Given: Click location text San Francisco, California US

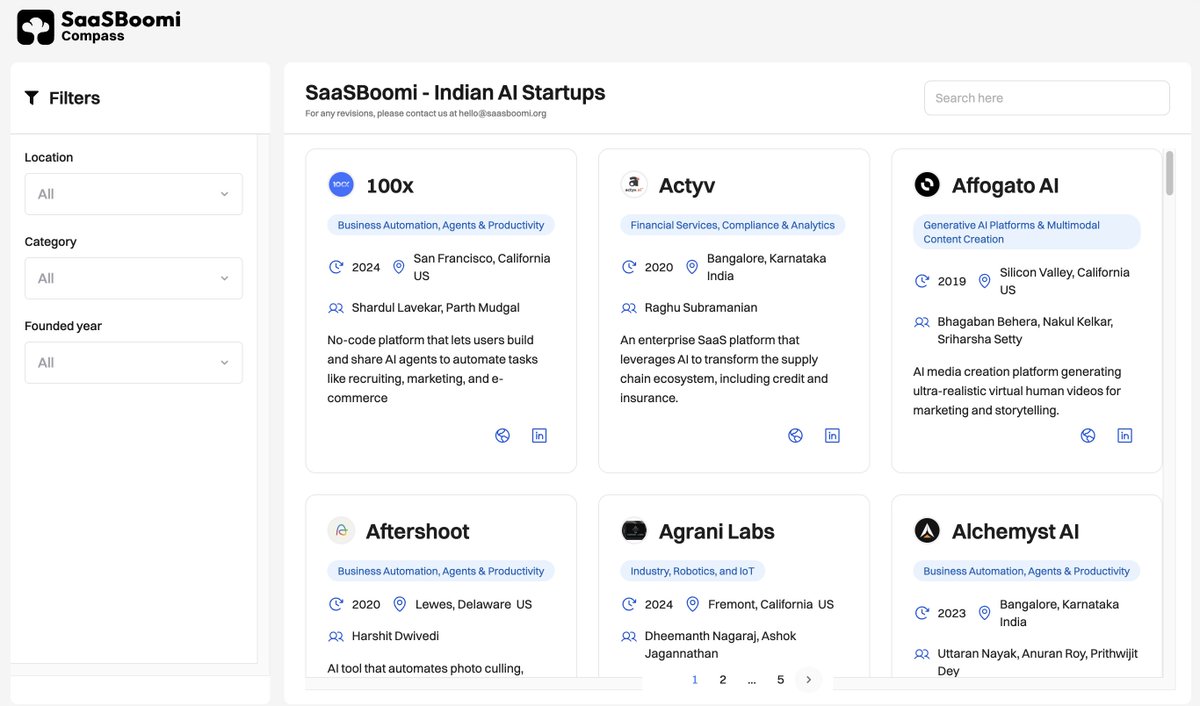Looking at the screenshot, I should point(482,267).
